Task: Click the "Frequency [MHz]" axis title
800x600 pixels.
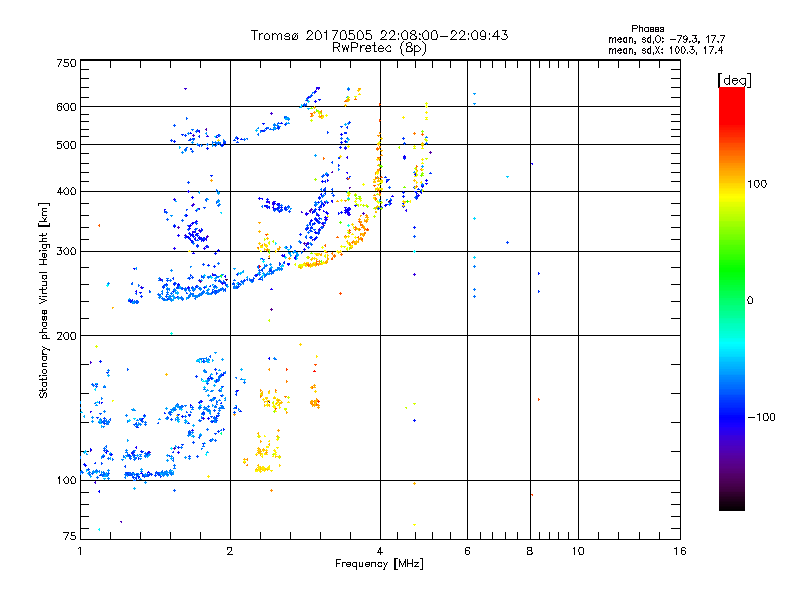Action: pos(379,564)
